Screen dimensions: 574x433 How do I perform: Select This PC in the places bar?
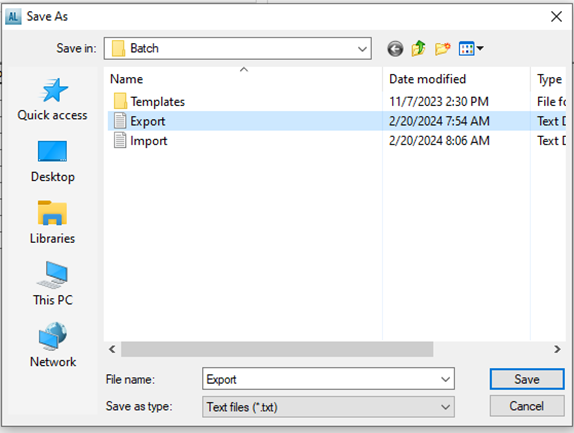tap(52, 284)
